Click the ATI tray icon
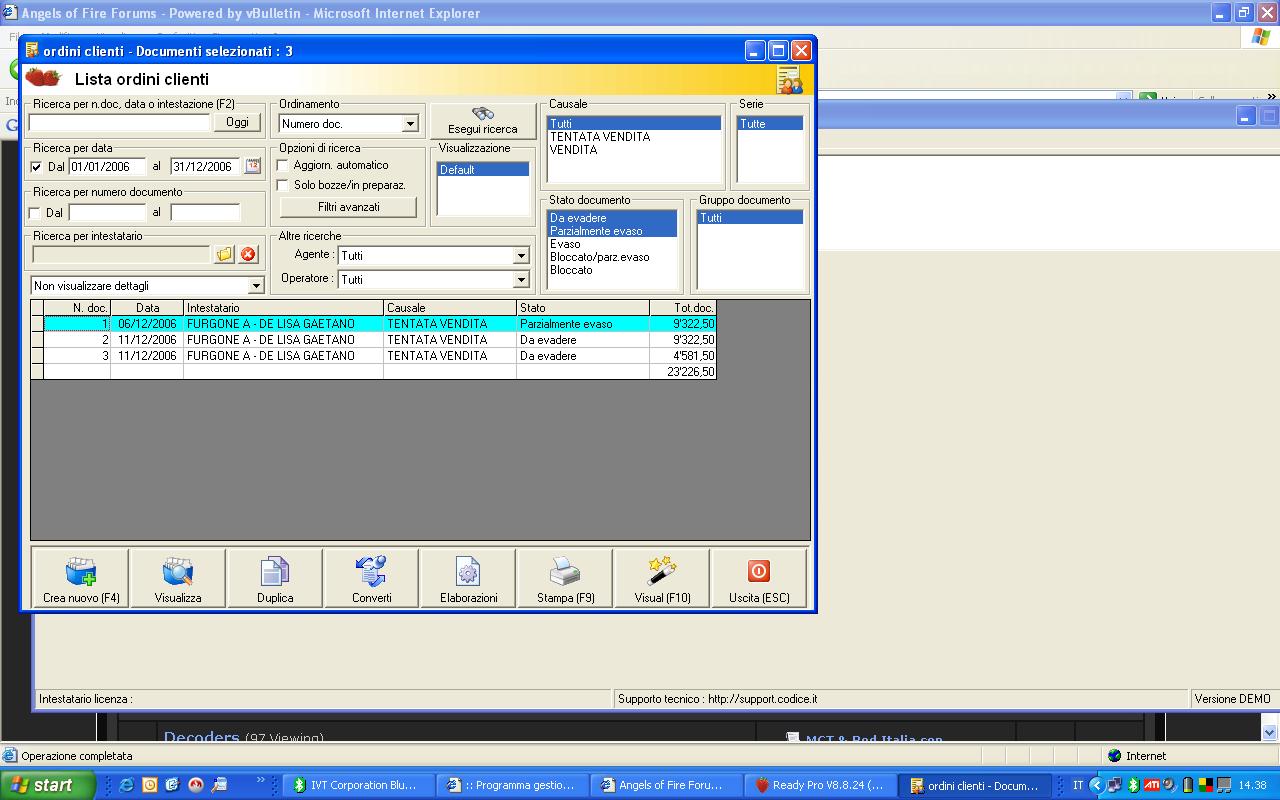 [x=1151, y=785]
